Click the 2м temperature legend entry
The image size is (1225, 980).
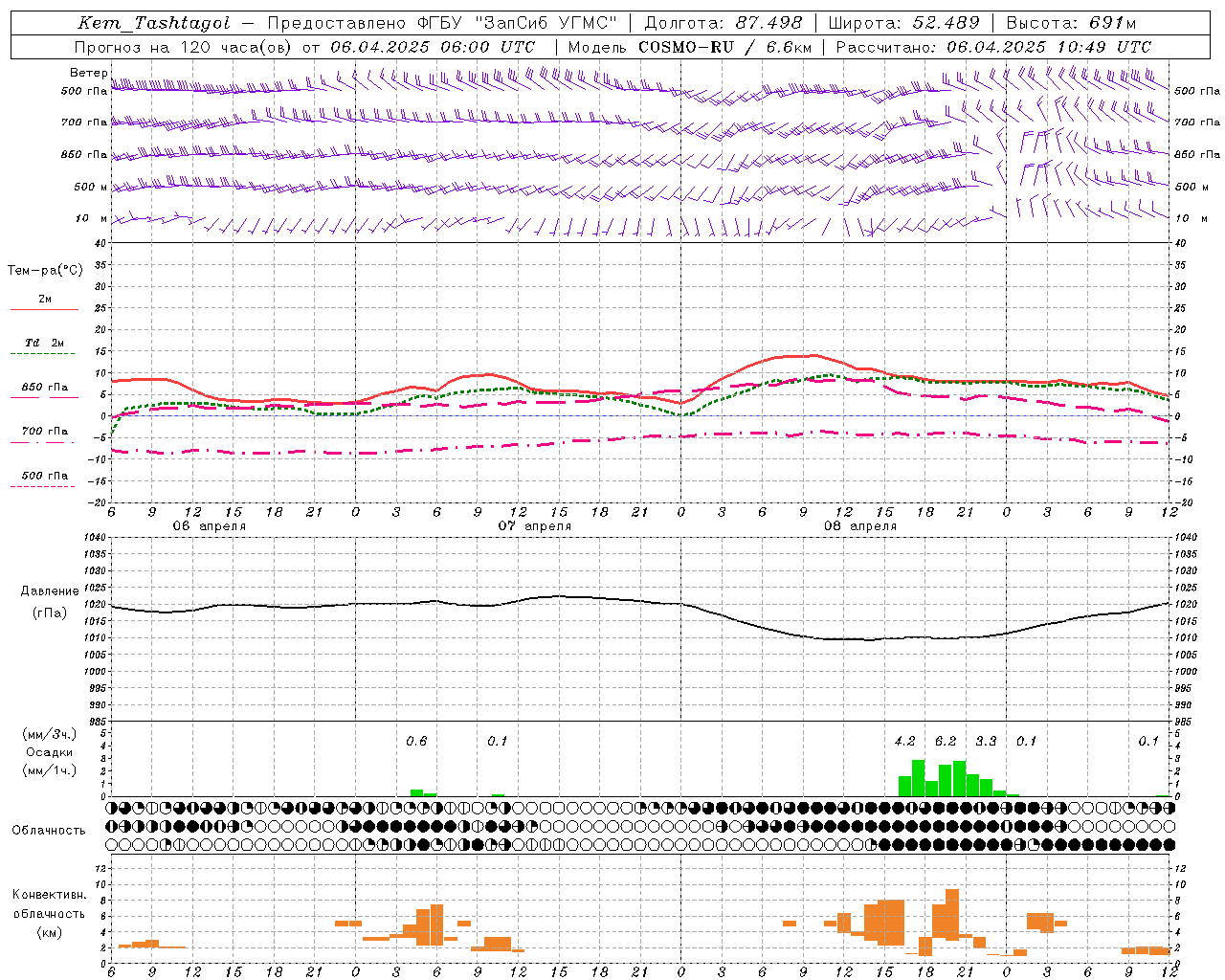tap(45, 299)
